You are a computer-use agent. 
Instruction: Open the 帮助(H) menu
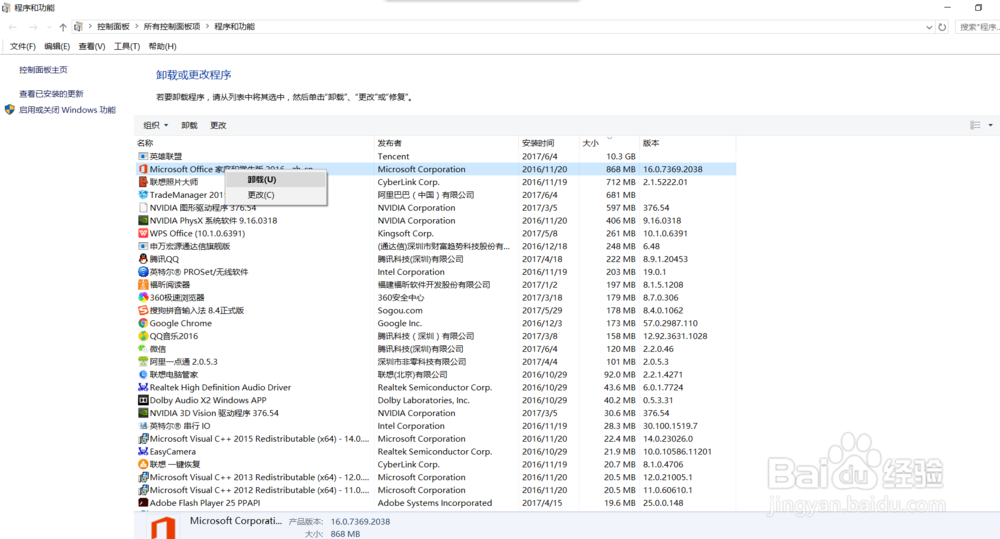163,47
